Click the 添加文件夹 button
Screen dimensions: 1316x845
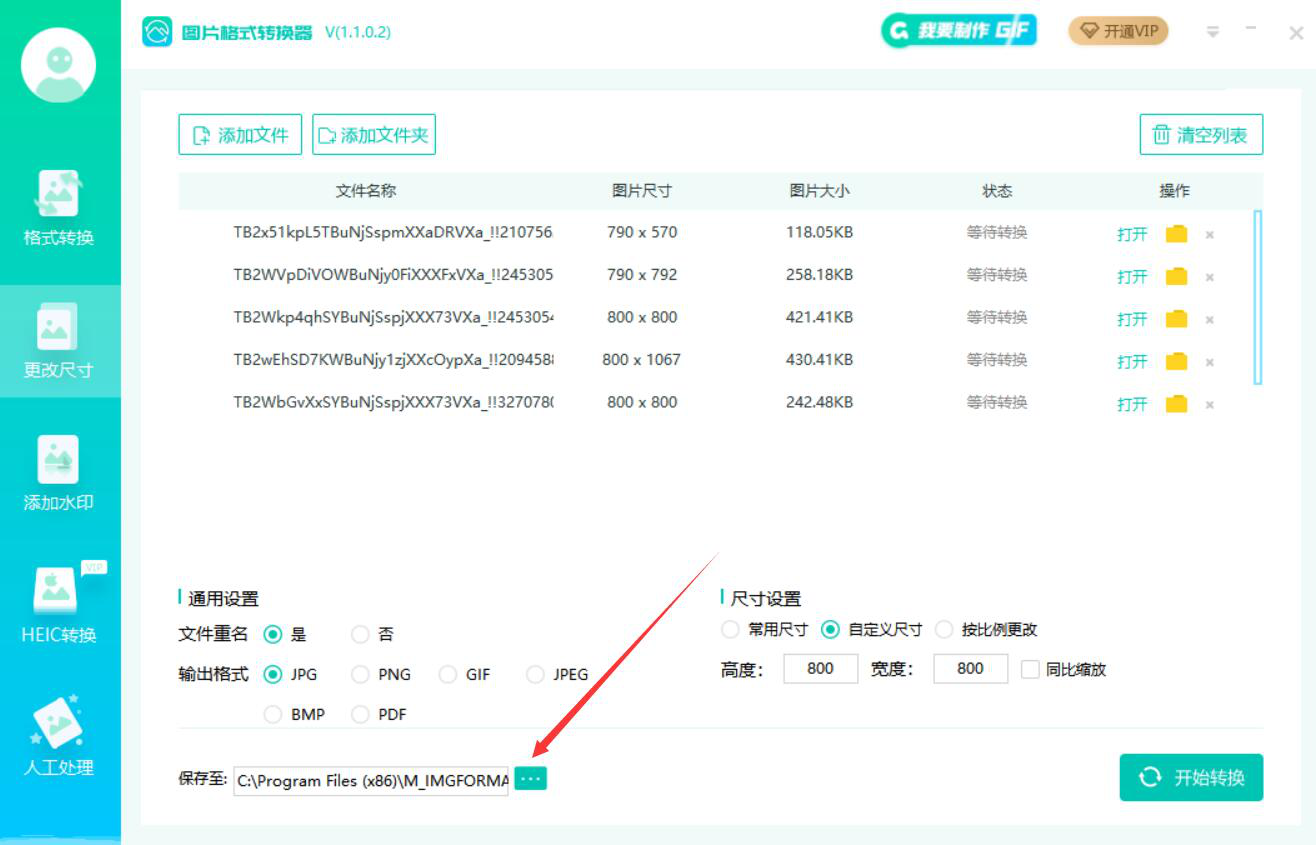pos(374,135)
